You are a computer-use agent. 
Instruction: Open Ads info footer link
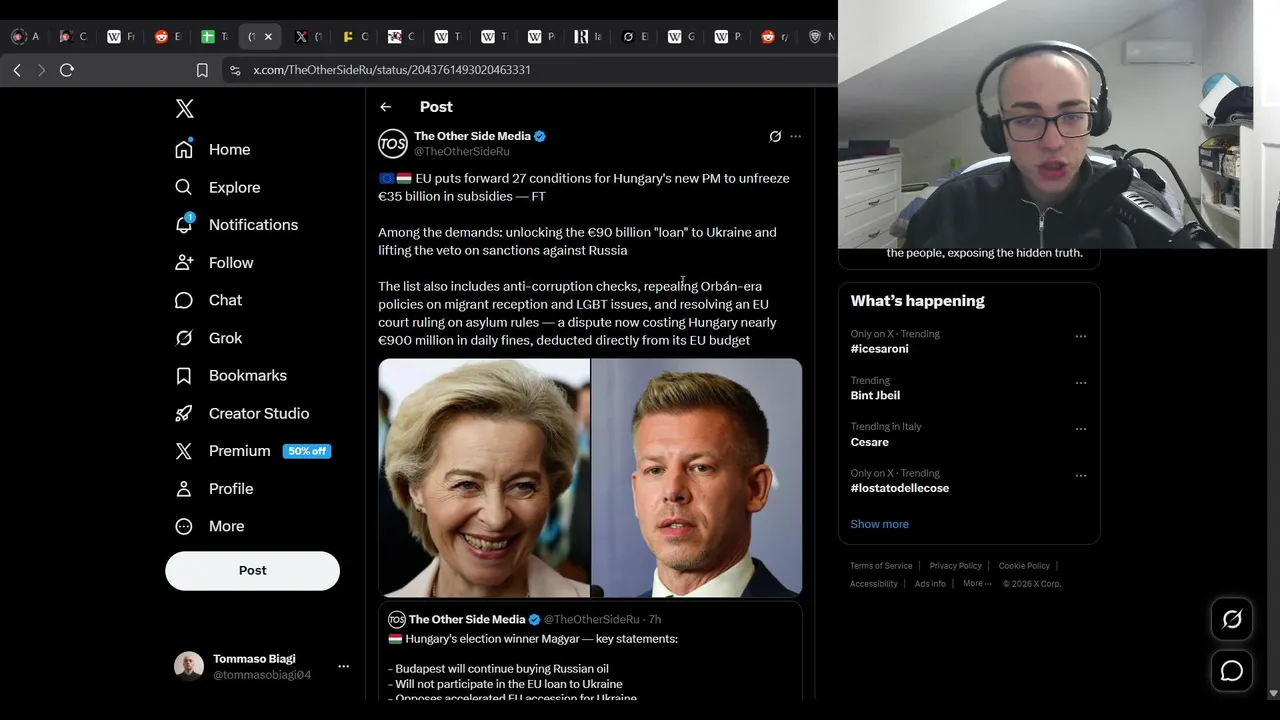930,584
